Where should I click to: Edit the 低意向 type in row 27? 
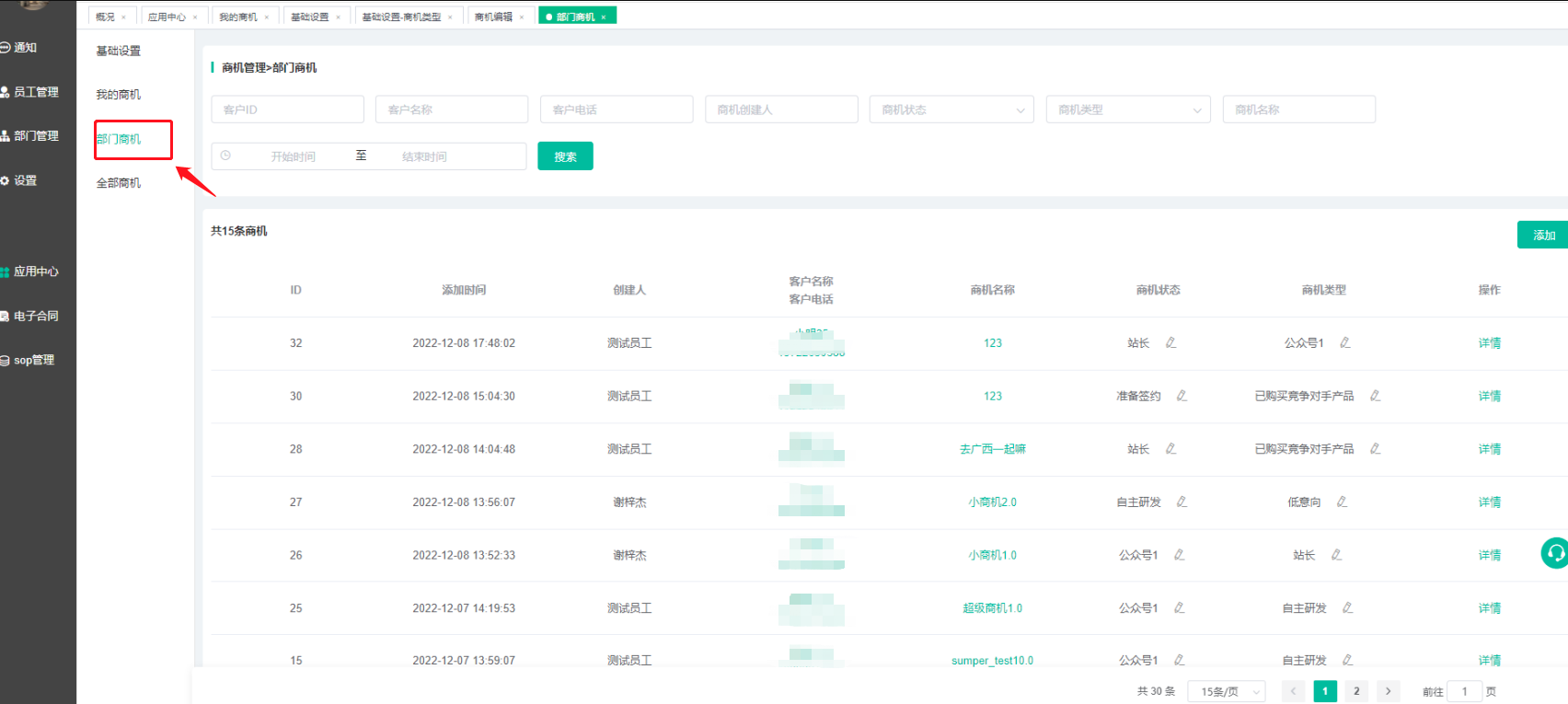[1342, 502]
